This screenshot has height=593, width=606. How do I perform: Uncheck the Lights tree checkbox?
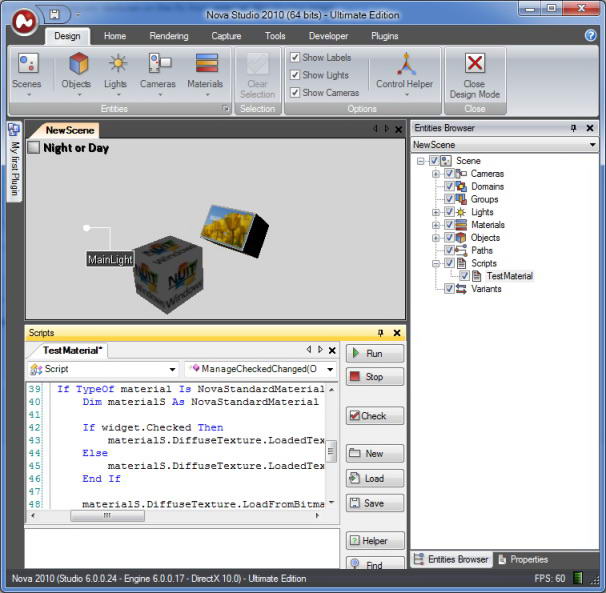[x=449, y=212]
